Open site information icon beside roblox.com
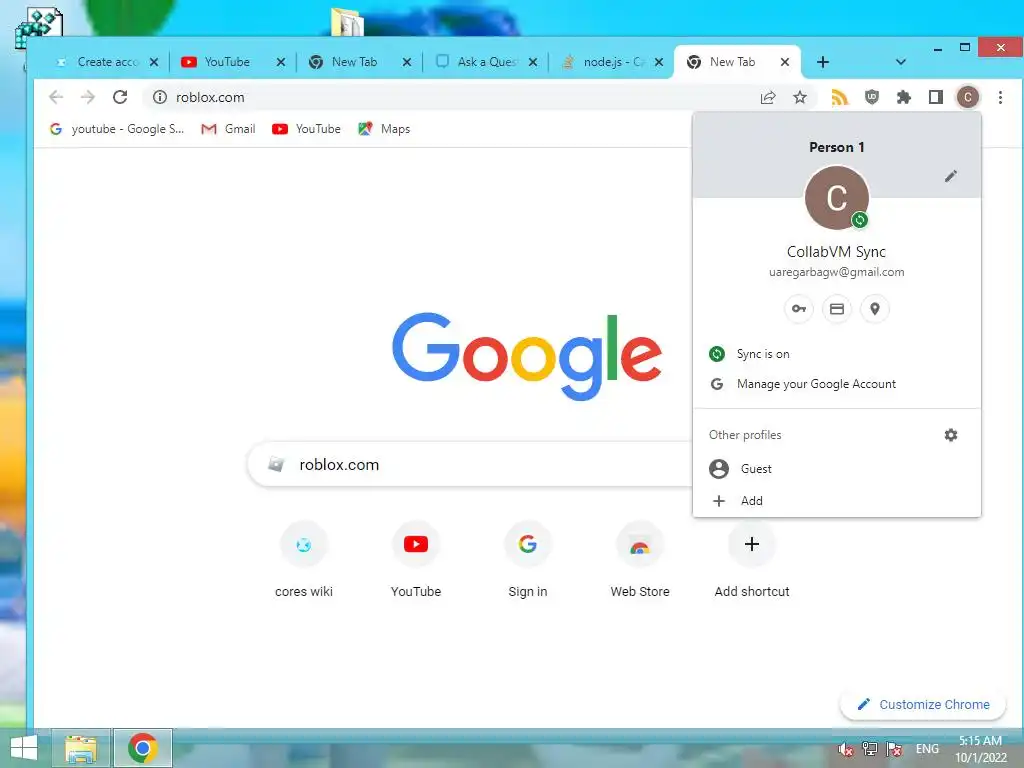 160,97
